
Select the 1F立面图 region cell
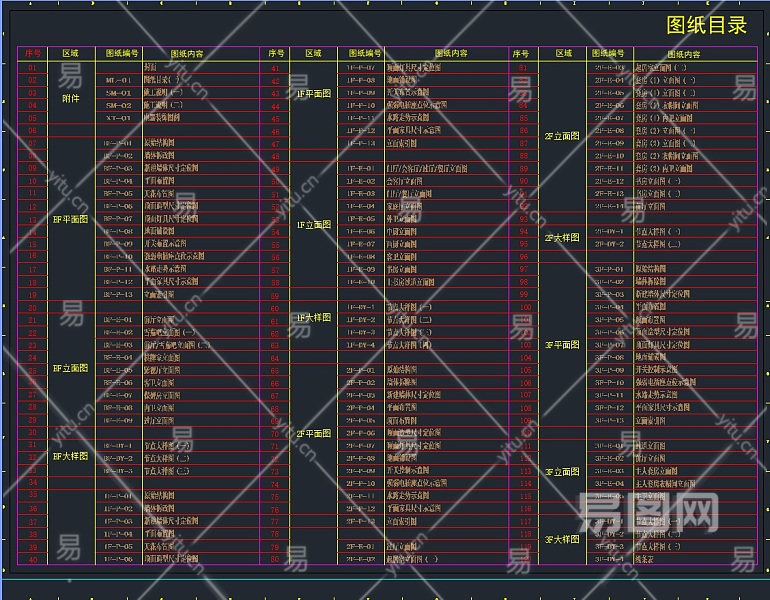tap(313, 225)
